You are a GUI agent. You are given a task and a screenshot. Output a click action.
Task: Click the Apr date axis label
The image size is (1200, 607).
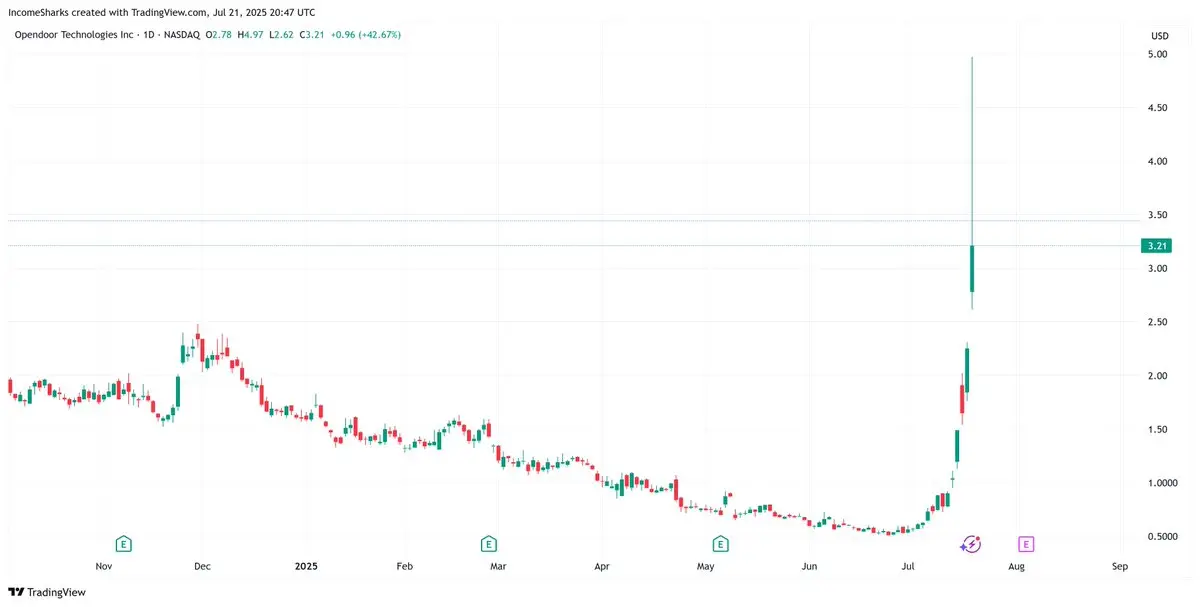tap(602, 566)
